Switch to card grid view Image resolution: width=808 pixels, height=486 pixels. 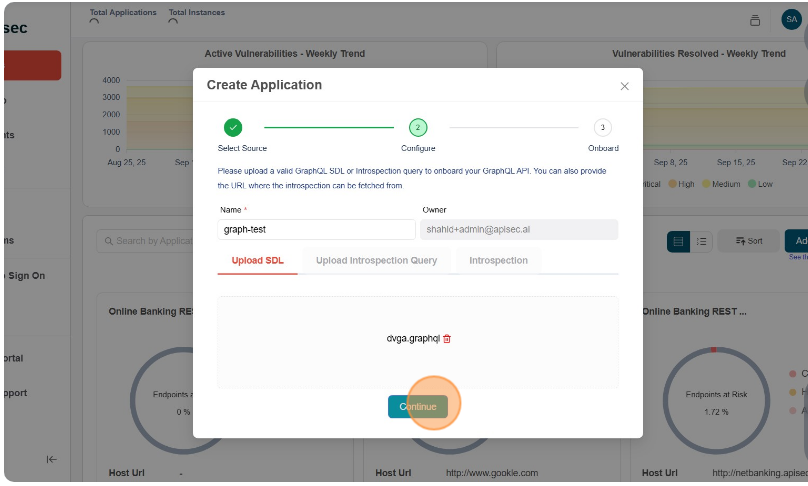(679, 241)
